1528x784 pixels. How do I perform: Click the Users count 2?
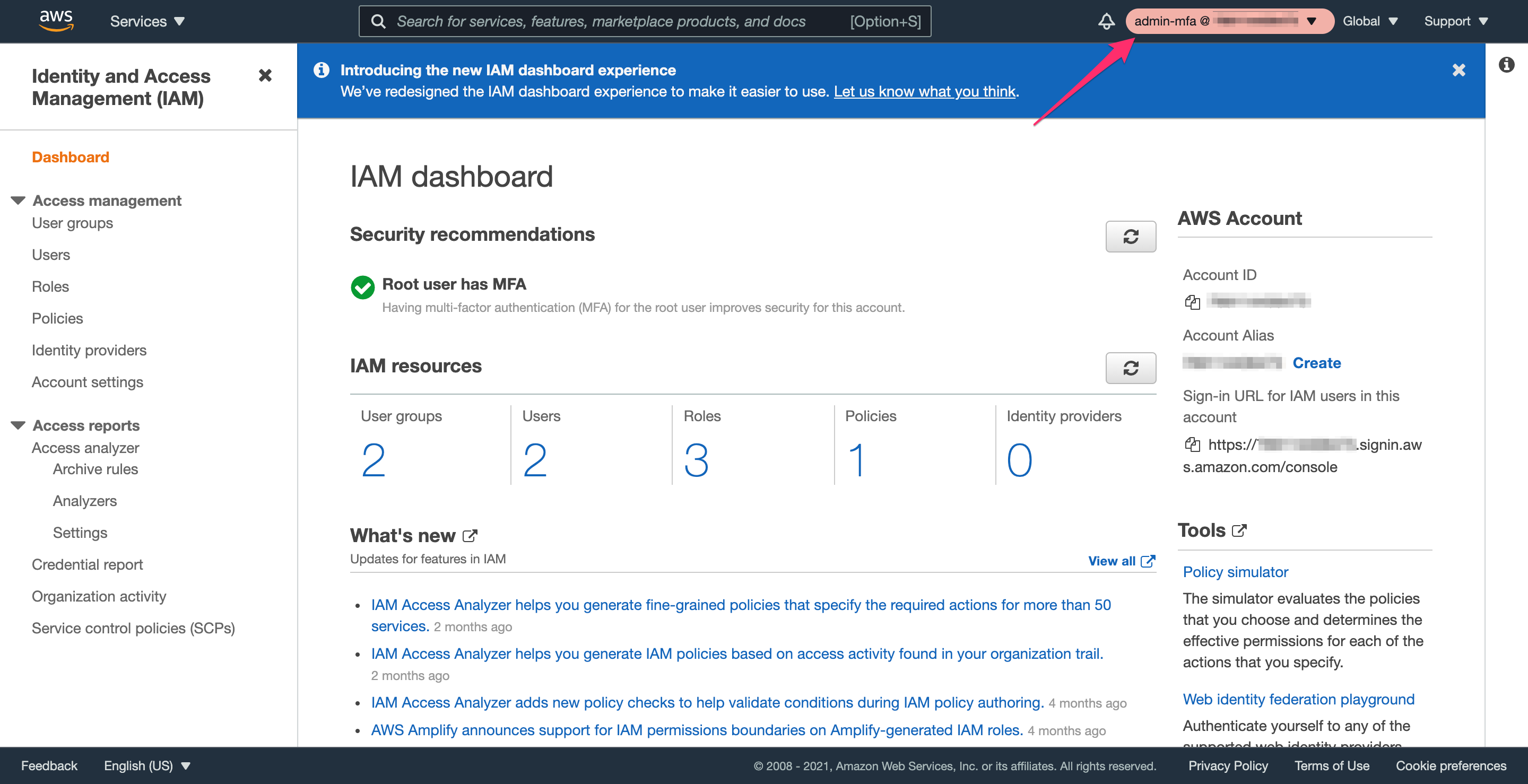(x=534, y=461)
